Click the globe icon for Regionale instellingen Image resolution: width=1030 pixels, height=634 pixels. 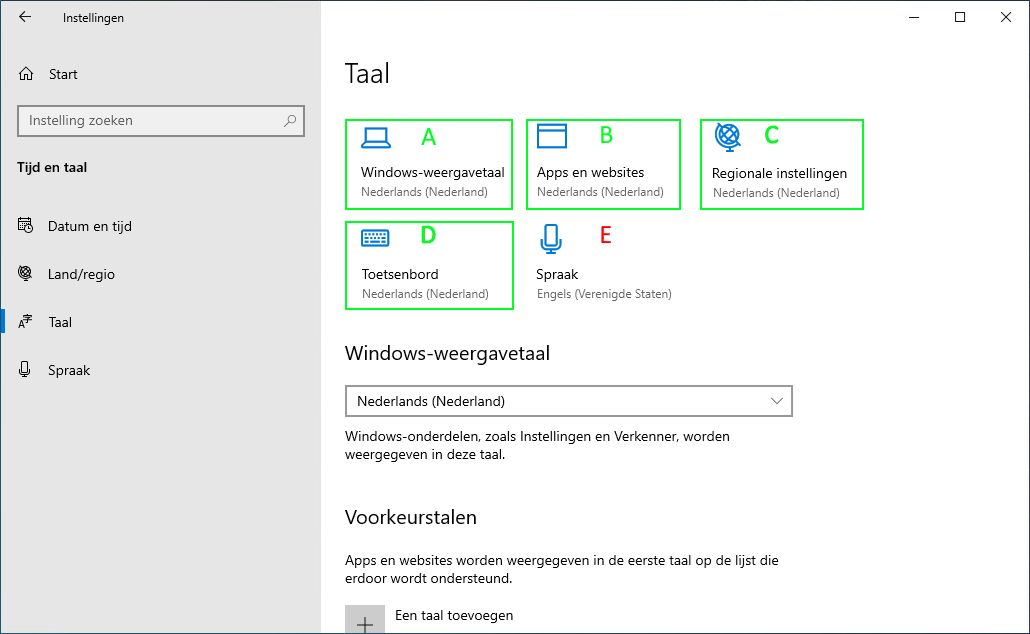point(728,137)
